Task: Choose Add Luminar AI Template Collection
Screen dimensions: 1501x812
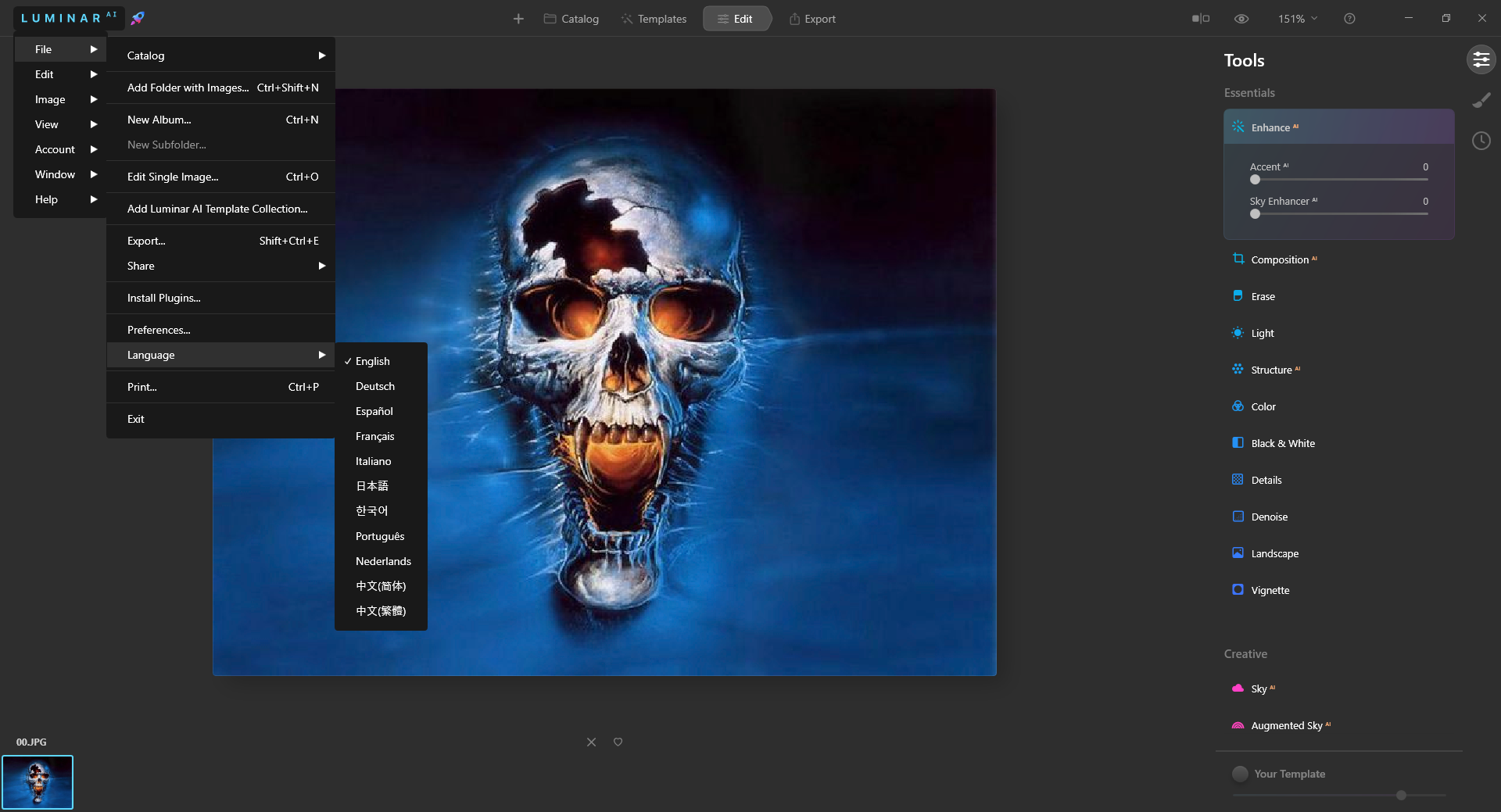Action: point(220,209)
